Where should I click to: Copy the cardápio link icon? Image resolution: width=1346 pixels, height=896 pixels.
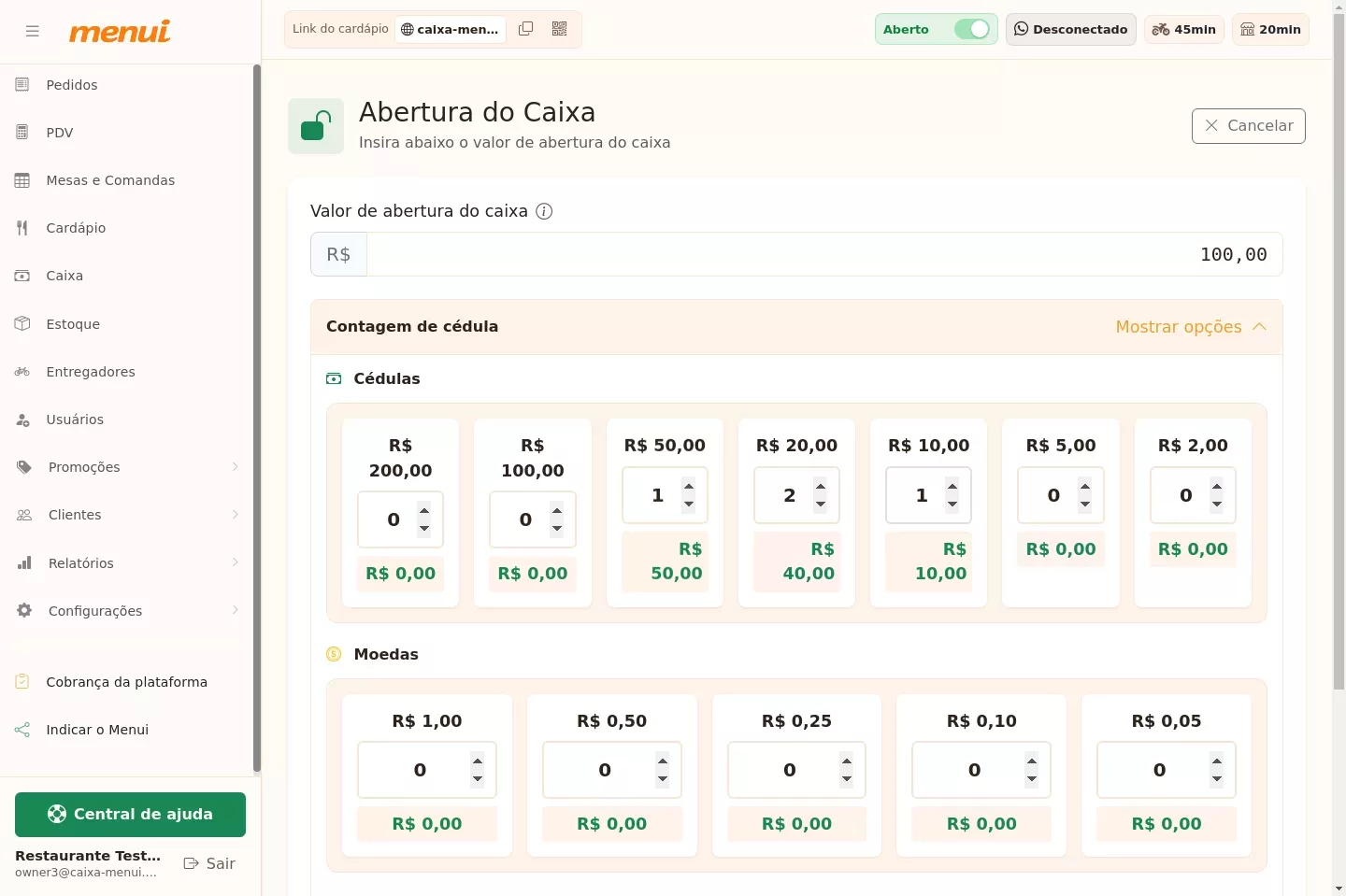(526, 29)
